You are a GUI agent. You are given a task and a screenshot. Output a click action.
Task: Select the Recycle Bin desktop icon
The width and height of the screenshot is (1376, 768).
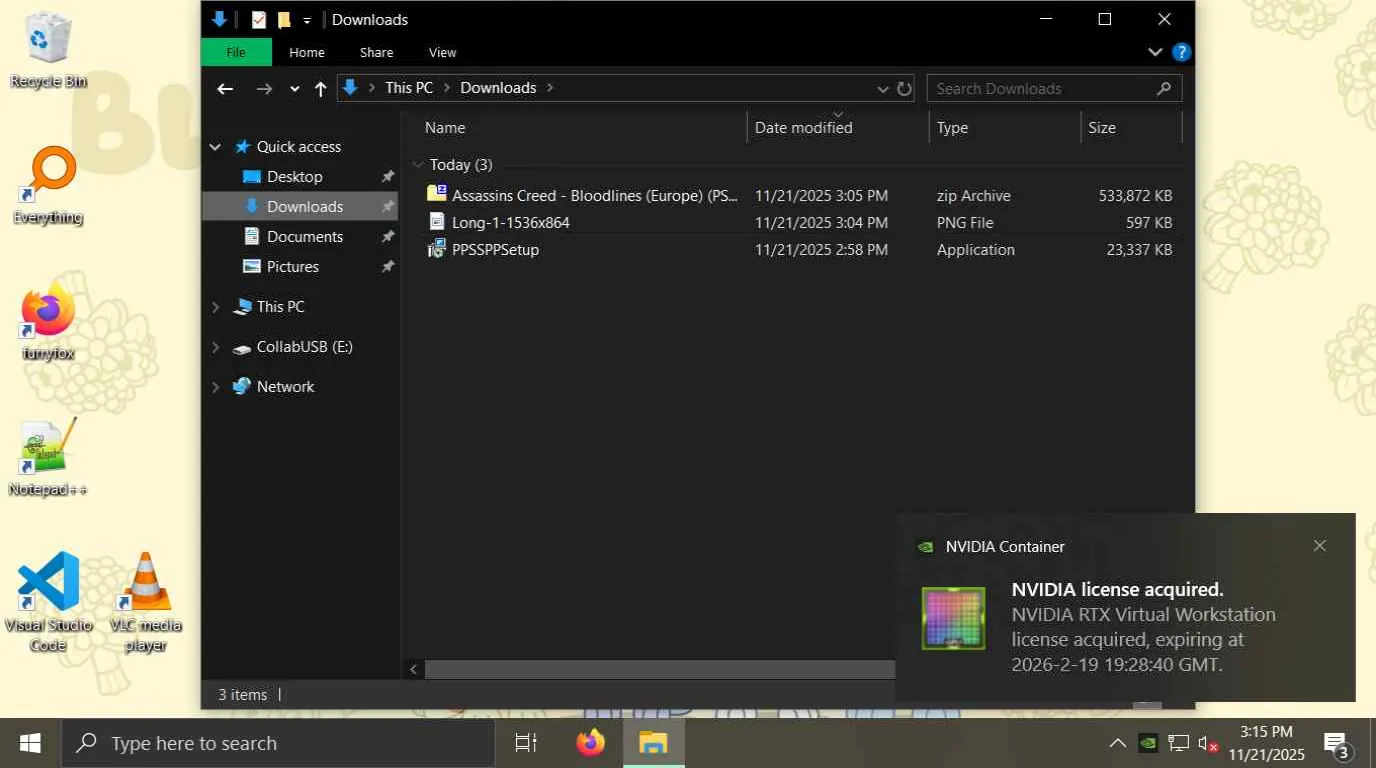[47, 50]
